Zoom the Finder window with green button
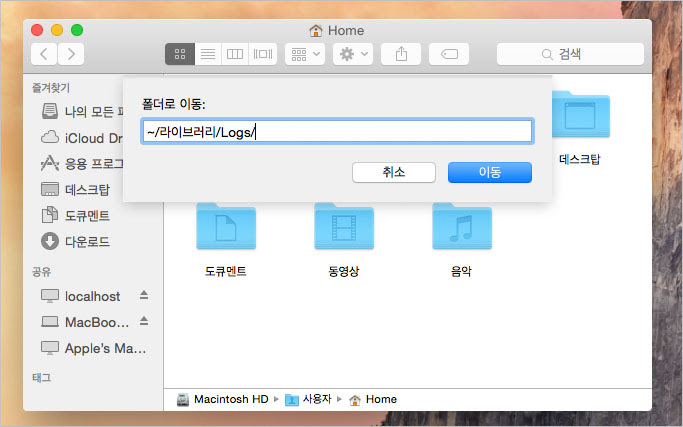Screen dimensions: 683x427 pyautogui.click(x=77, y=30)
